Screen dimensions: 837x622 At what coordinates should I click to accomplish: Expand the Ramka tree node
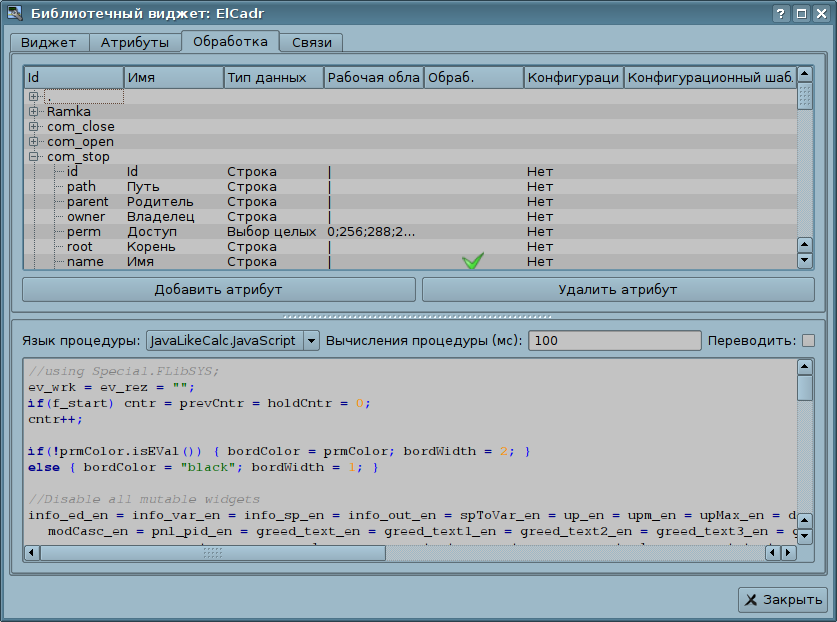click(x=34, y=112)
